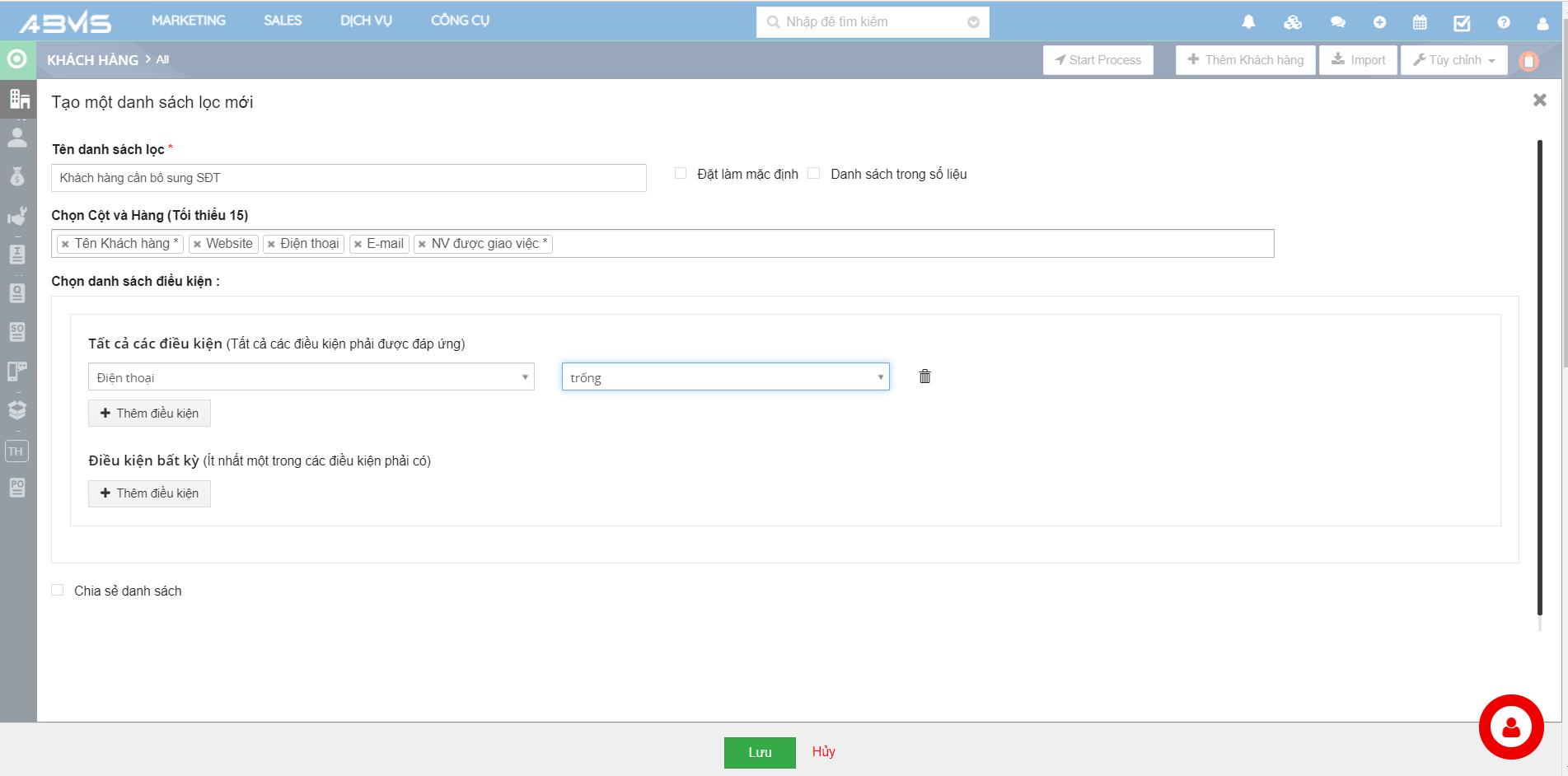Screen dimensions: 1568x776
Task: Open the 'Tùy chỉnh' dropdown button
Action: click(x=1453, y=60)
